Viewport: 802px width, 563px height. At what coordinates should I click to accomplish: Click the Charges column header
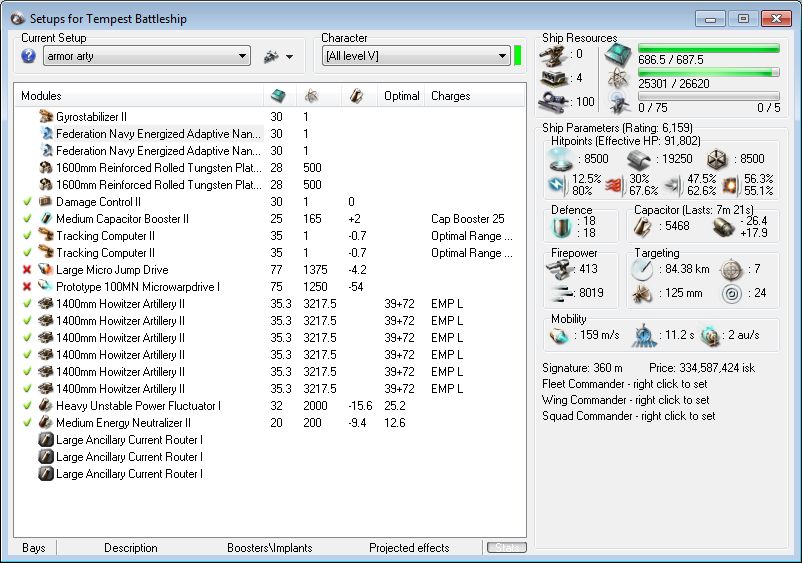click(x=475, y=96)
